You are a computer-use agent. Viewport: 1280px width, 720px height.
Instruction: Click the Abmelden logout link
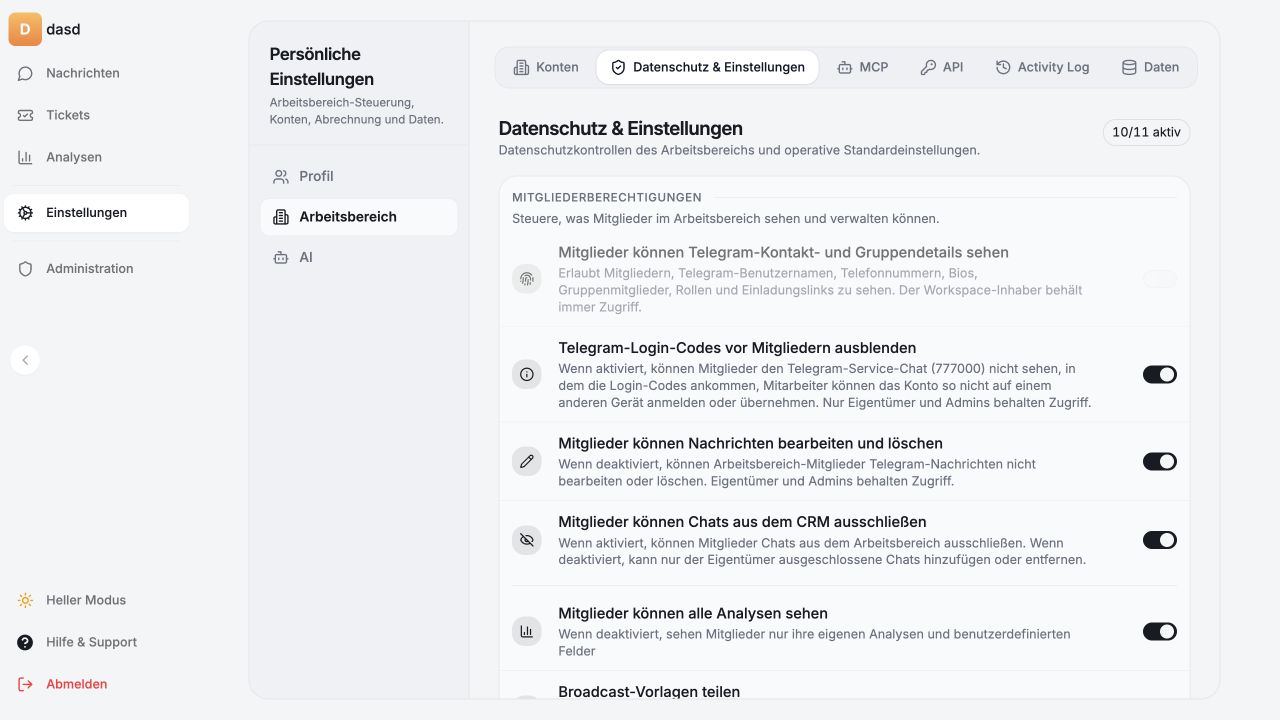click(96, 684)
